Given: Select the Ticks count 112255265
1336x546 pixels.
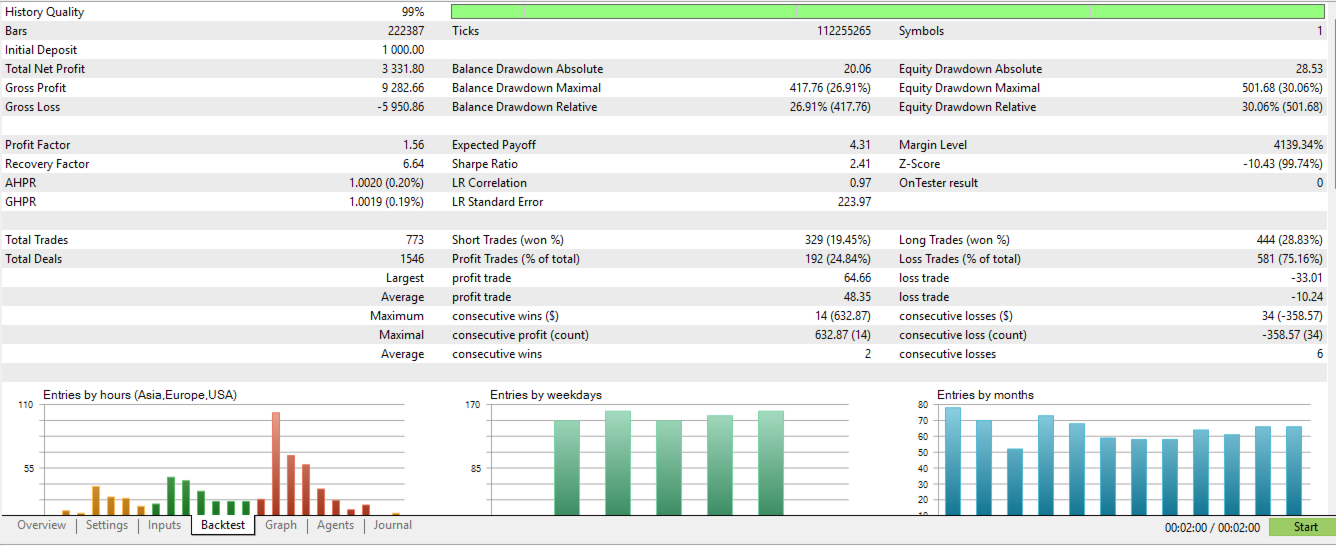Looking at the screenshot, I should coord(844,31).
